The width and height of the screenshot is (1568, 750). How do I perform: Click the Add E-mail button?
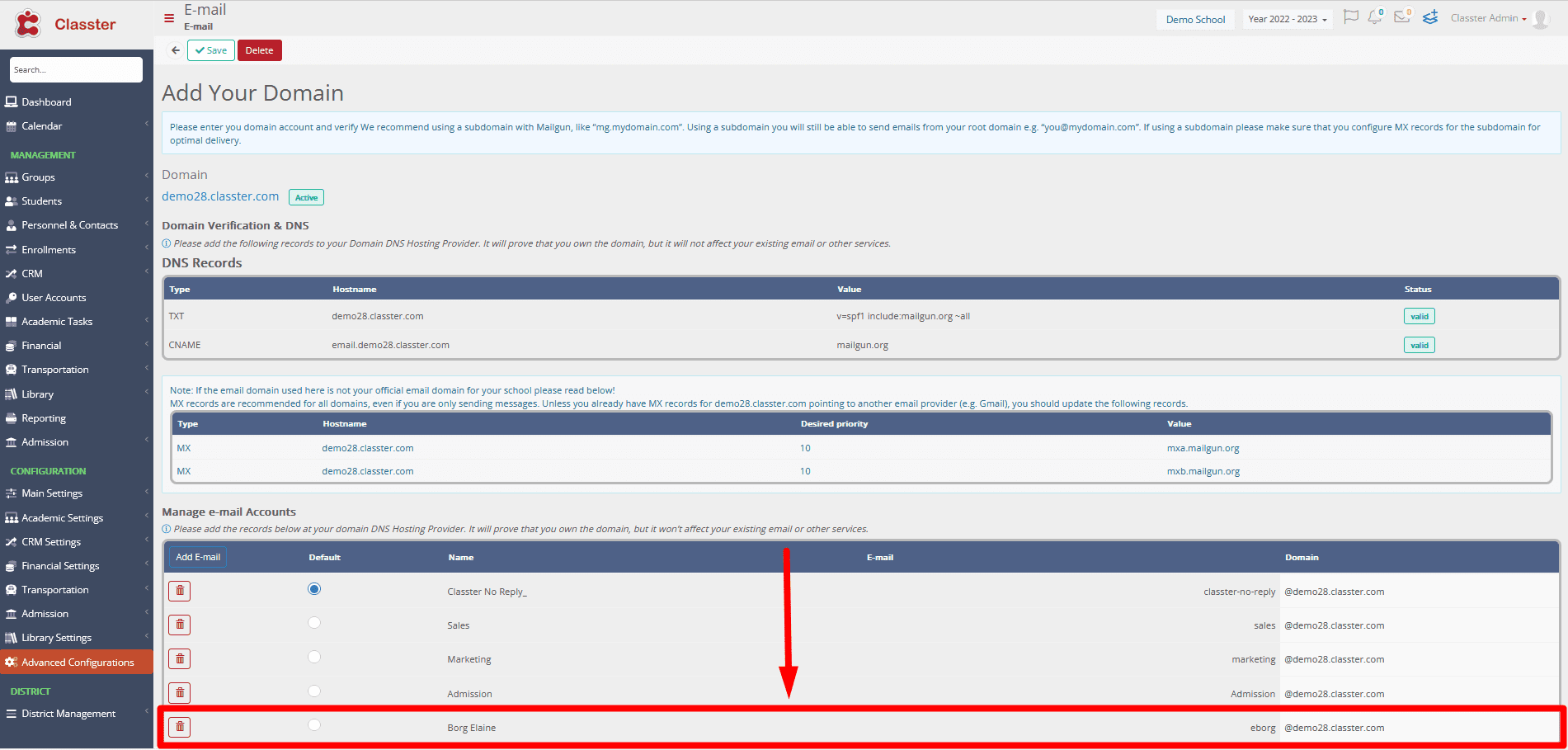pyautogui.click(x=198, y=557)
